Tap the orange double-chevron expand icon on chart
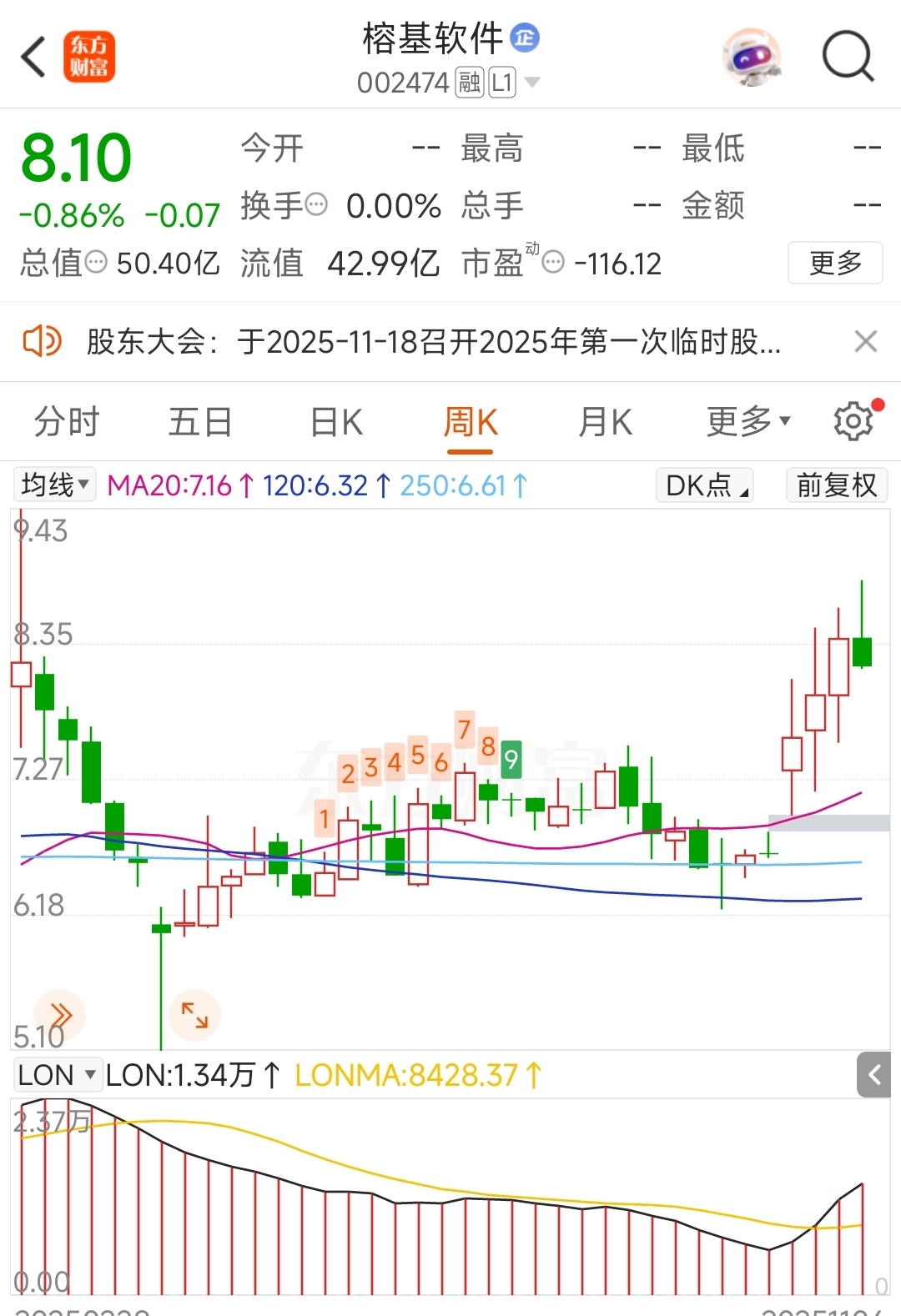 (x=60, y=1015)
